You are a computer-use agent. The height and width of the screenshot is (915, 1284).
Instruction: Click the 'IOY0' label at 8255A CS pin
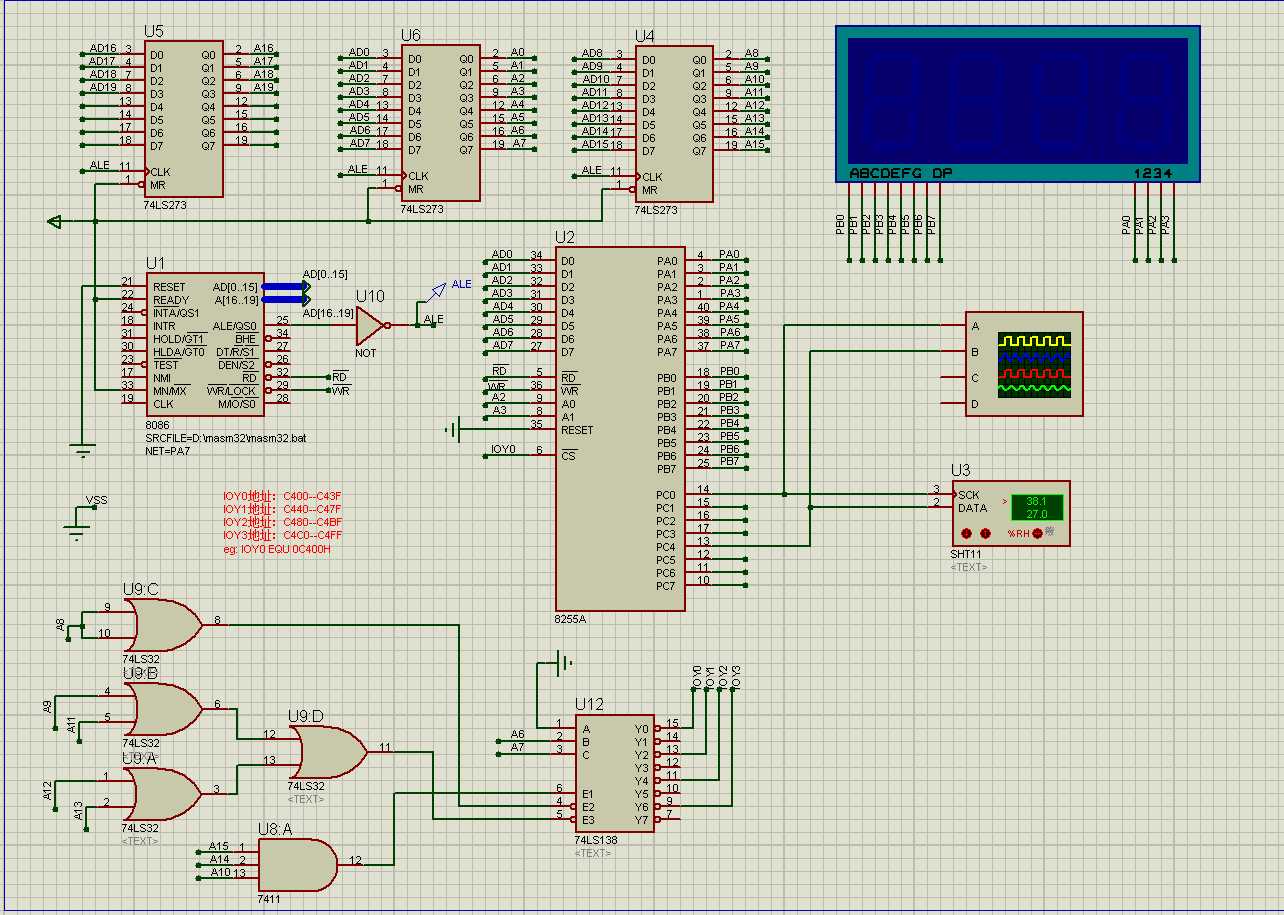click(x=502, y=450)
